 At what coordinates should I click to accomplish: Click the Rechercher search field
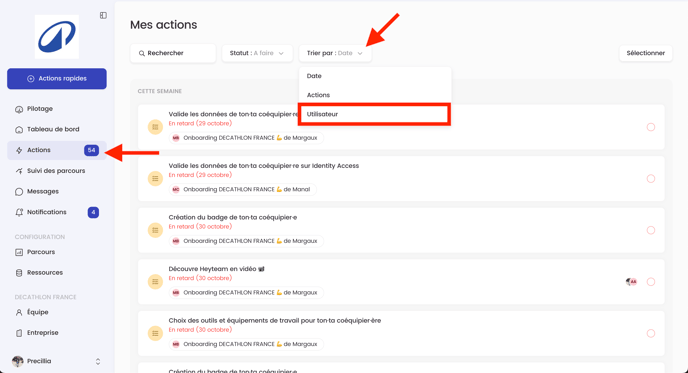coord(173,53)
